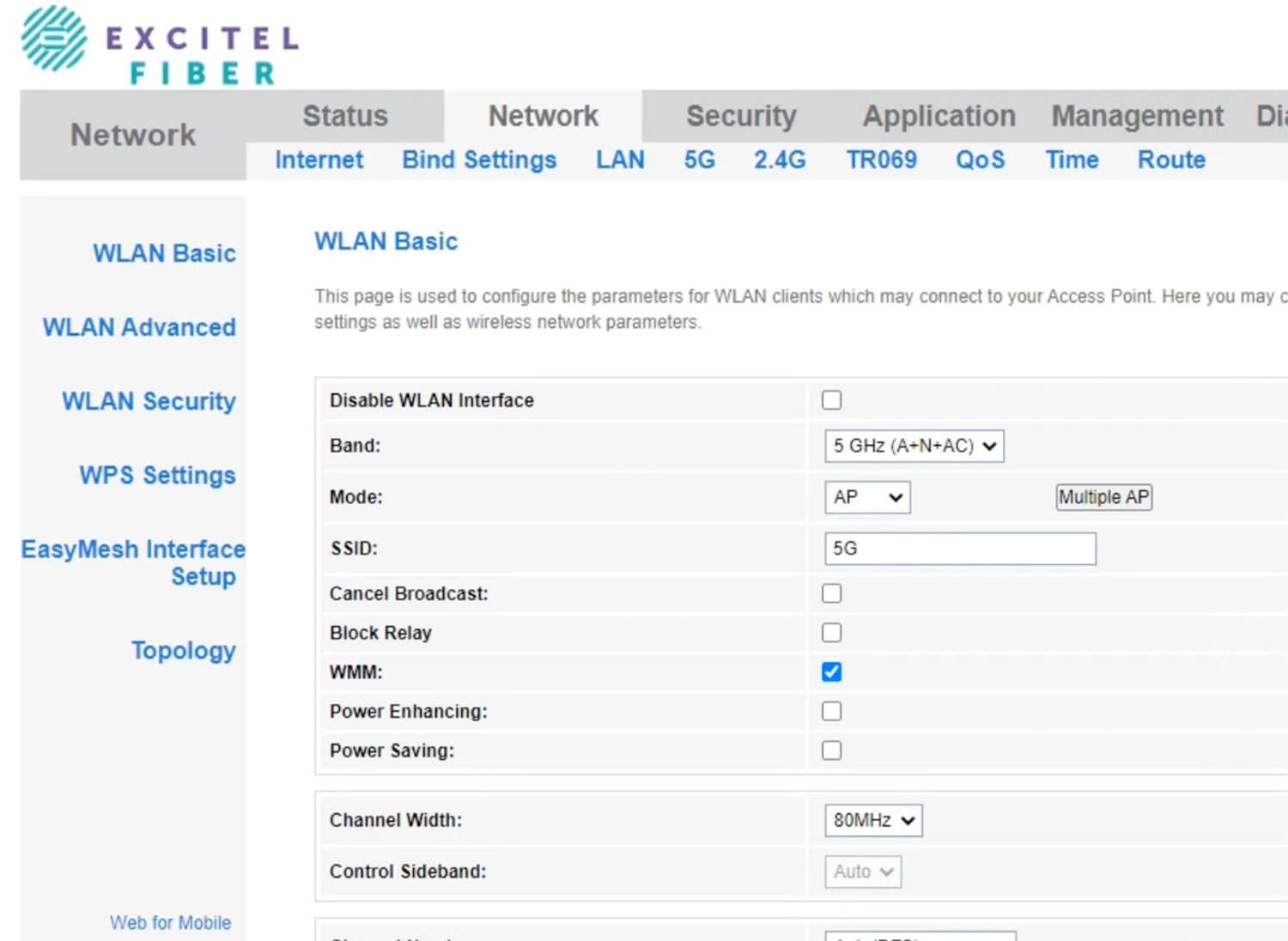The width and height of the screenshot is (1288, 941).
Task: Expand the Mode dropdown set to AP
Action: click(867, 497)
